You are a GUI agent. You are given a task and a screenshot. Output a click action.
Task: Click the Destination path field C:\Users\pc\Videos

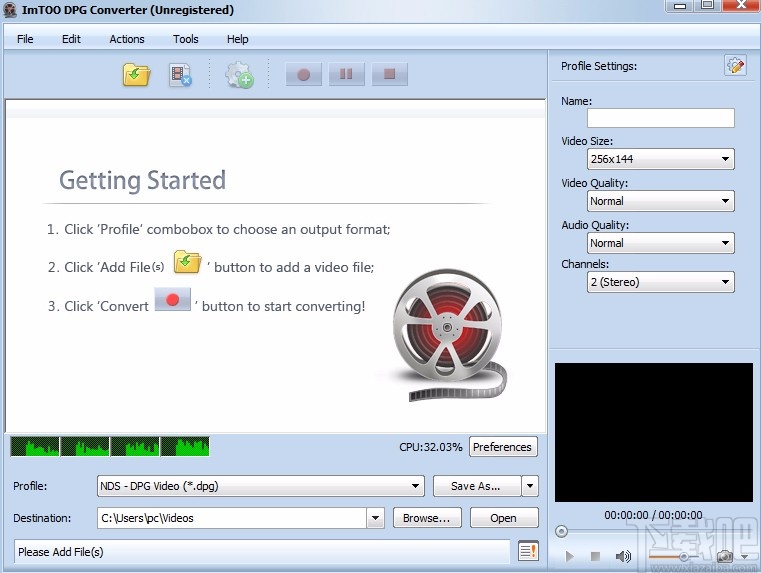[232, 518]
